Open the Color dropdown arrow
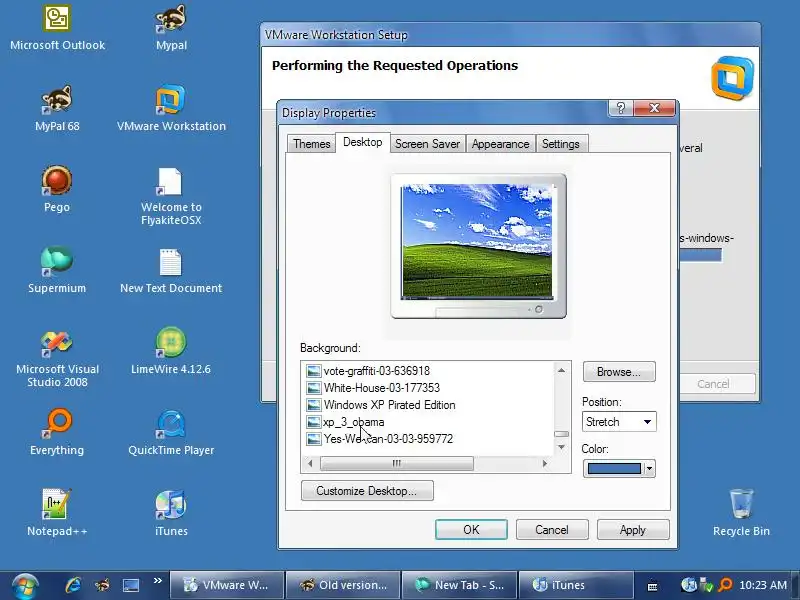This screenshot has height=600, width=800. click(649, 468)
